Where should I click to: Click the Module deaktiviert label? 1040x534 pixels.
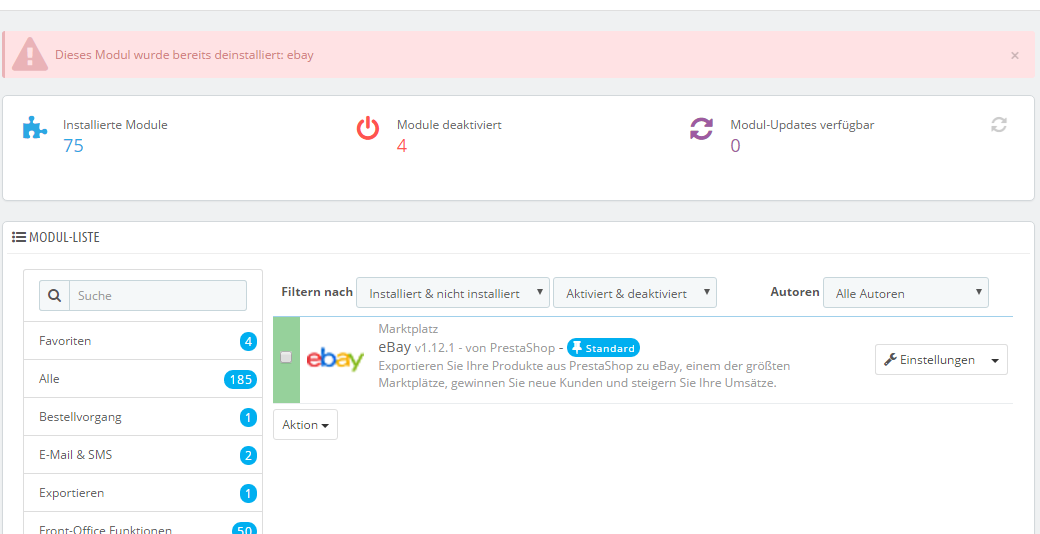point(449,124)
